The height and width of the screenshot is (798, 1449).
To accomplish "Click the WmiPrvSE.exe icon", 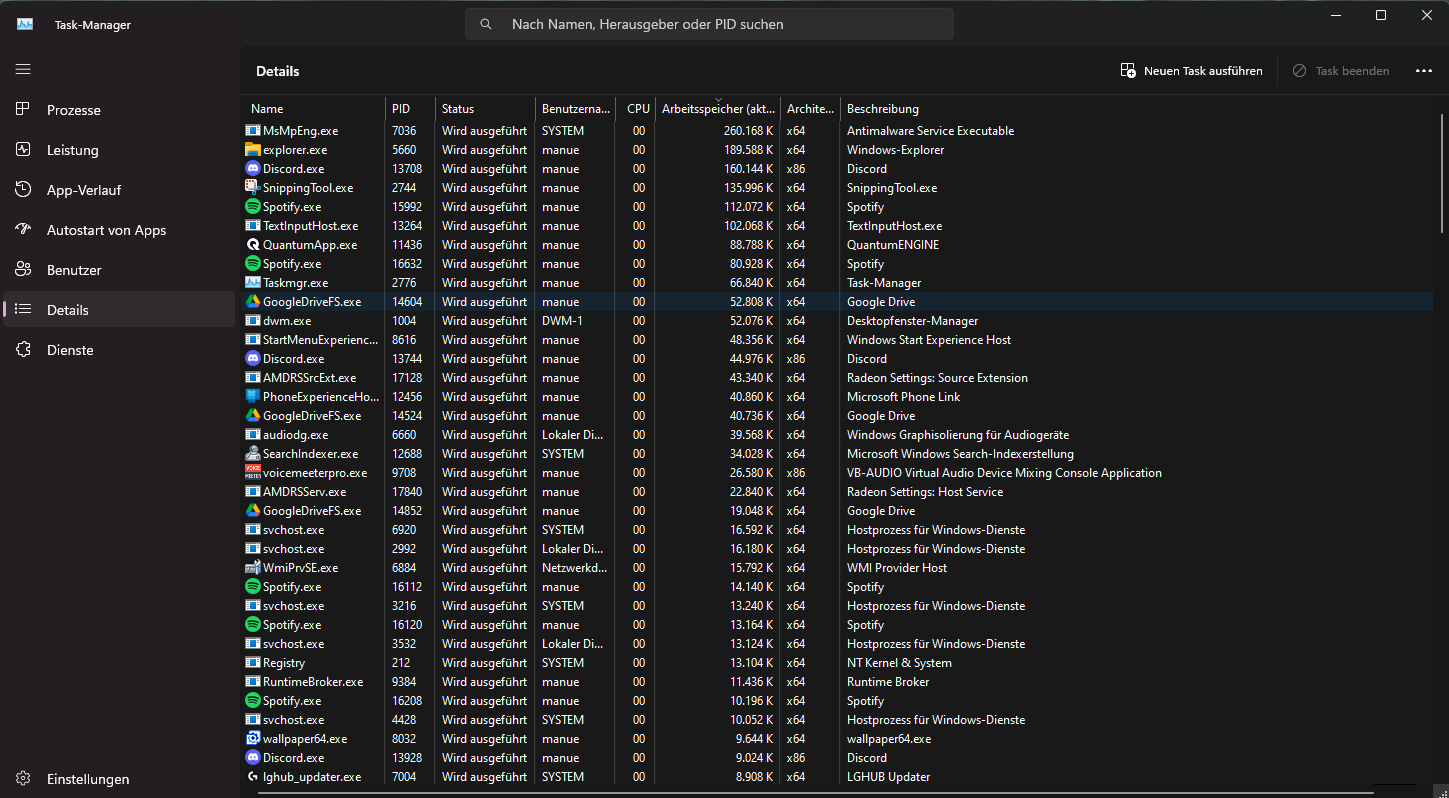I will tap(253, 568).
